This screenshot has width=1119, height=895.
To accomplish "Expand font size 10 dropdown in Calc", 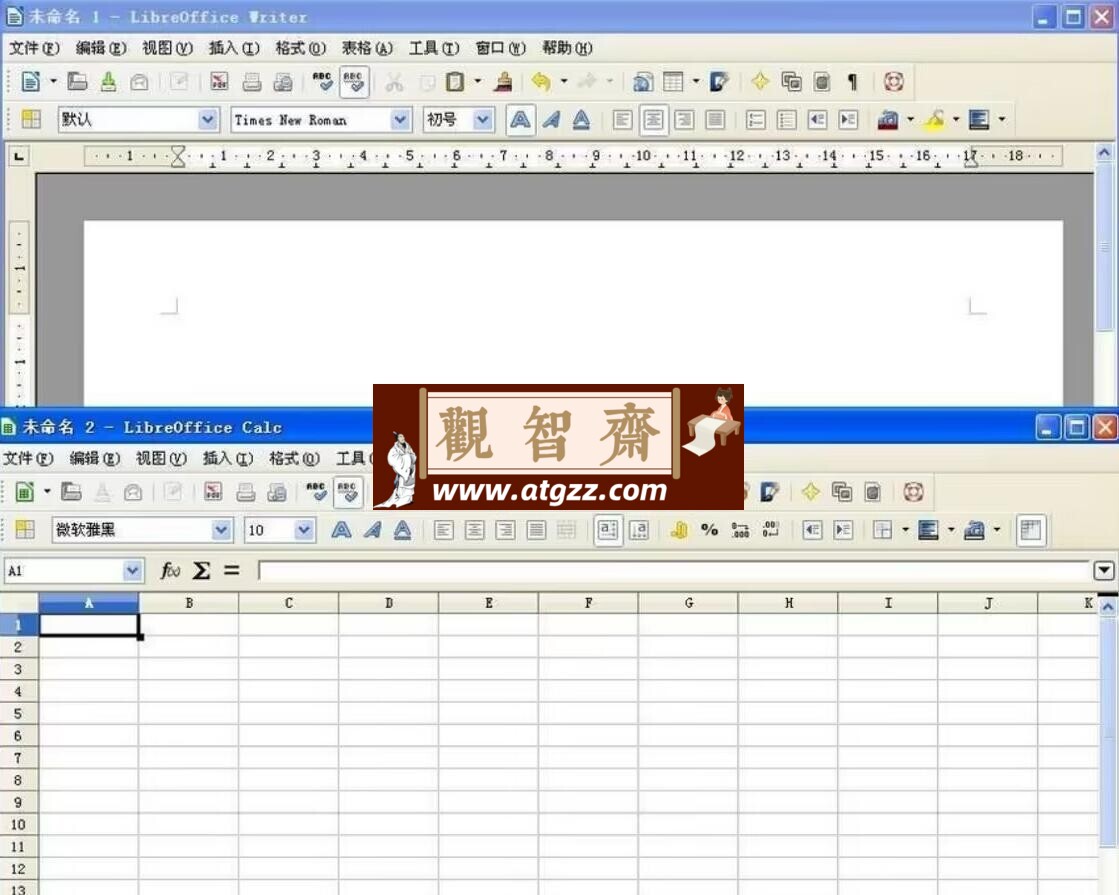I will (304, 530).
